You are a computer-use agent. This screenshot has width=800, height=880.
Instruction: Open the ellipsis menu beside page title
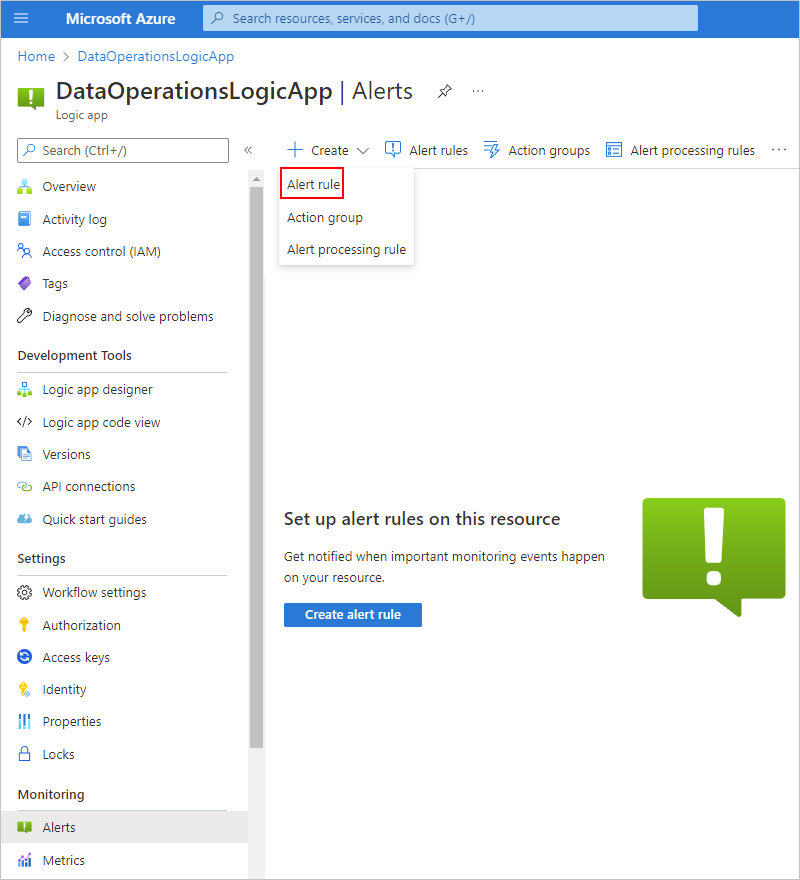[x=478, y=91]
